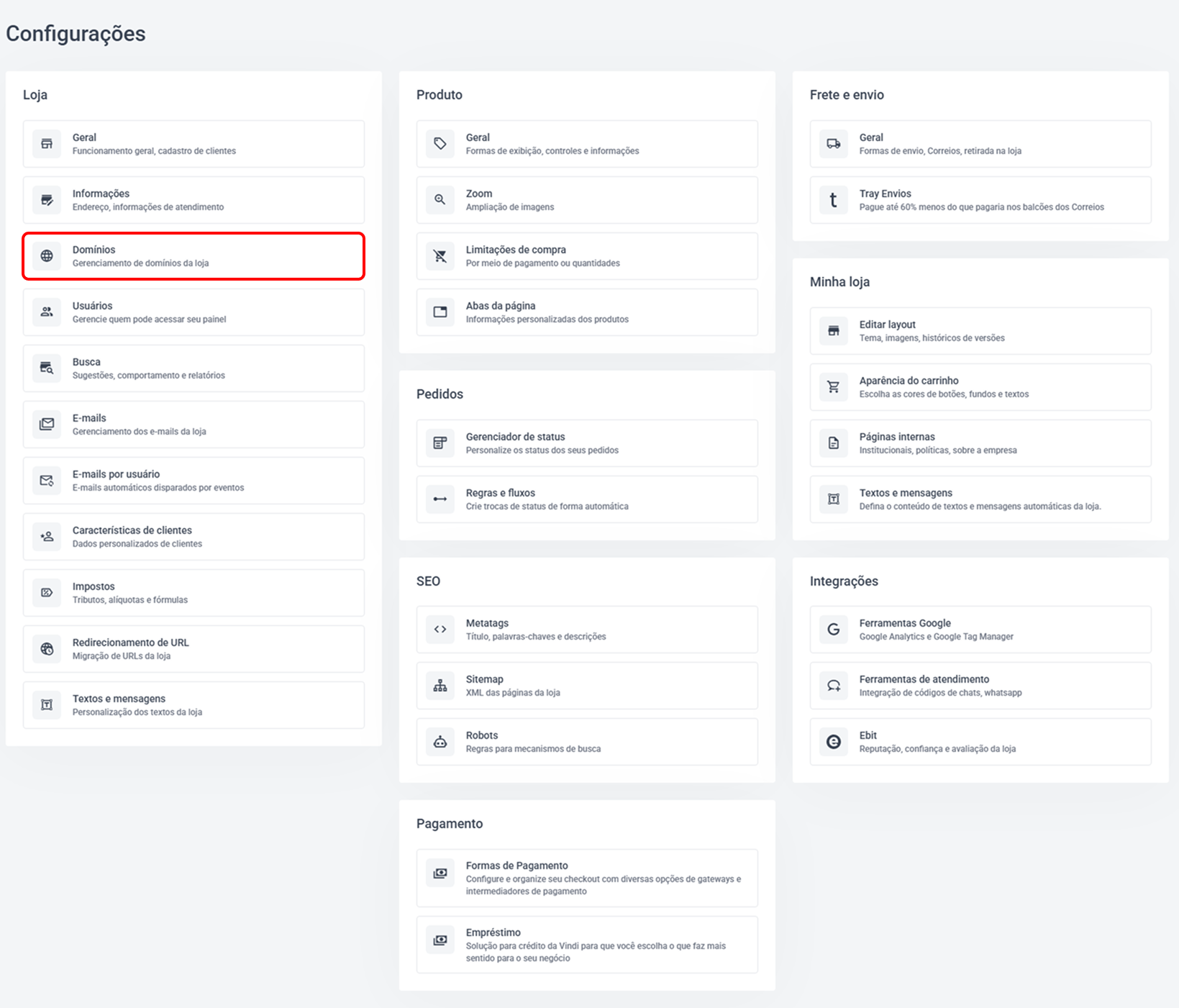The width and height of the screenshot is (1179, 1008).
Task: Click the icon beside Redirecionamento de URL
Action: pos(47,649)
